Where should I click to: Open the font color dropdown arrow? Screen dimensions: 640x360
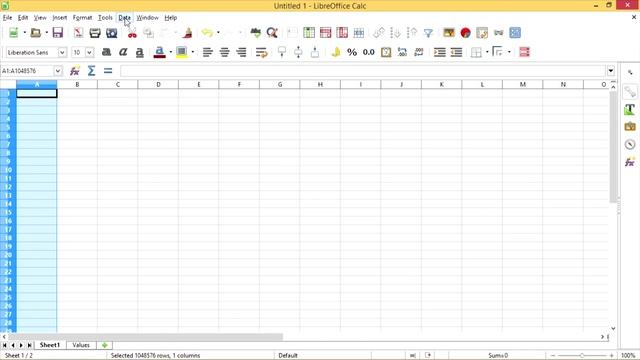point(171,52)
